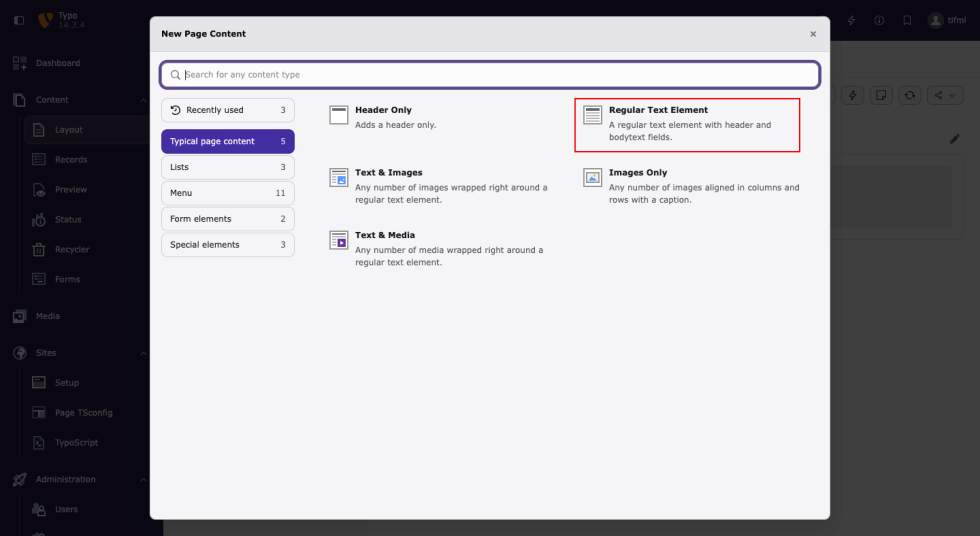
Task: Click the TypoScript label in sidebar
Action: click(x=76, y=443)
